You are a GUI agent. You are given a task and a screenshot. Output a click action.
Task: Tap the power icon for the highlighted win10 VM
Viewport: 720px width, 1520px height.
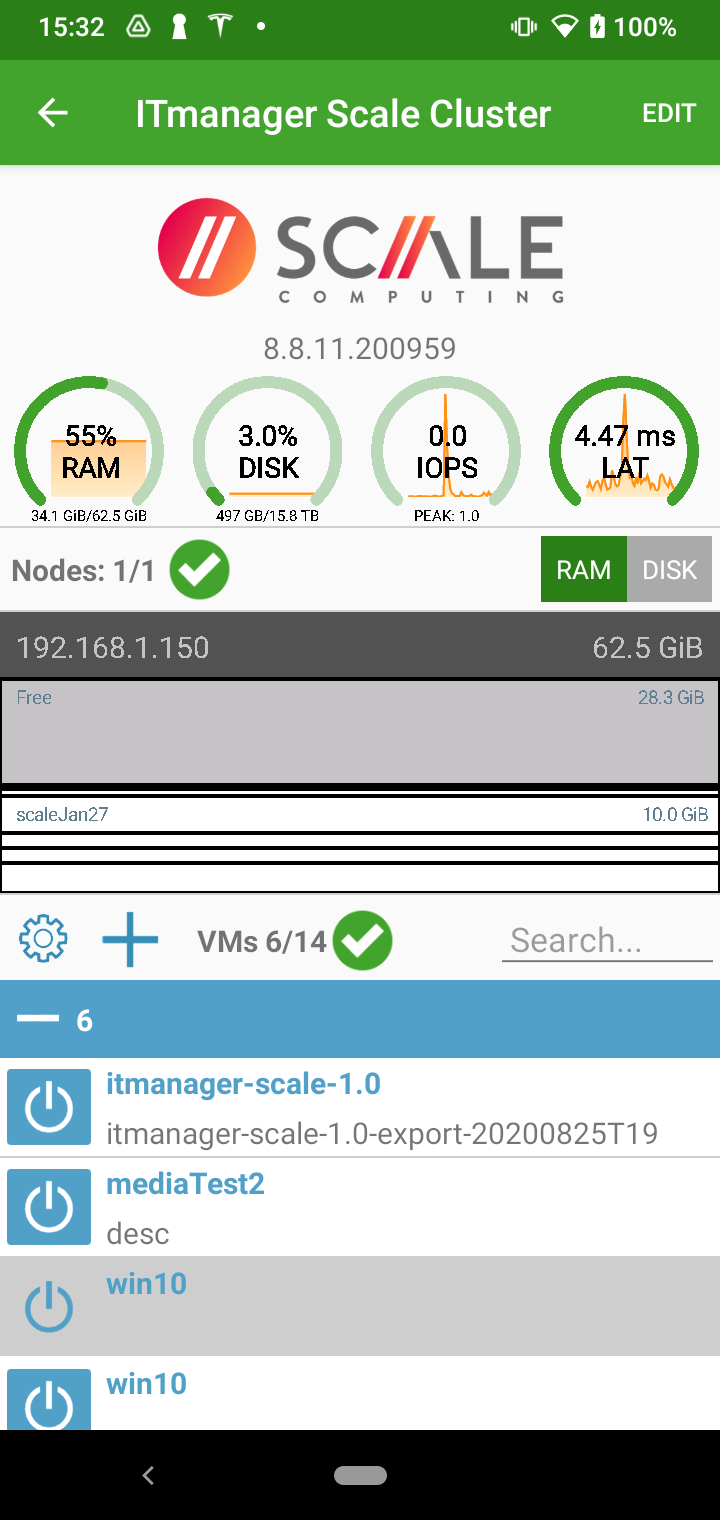click(x=48, y=1306)
